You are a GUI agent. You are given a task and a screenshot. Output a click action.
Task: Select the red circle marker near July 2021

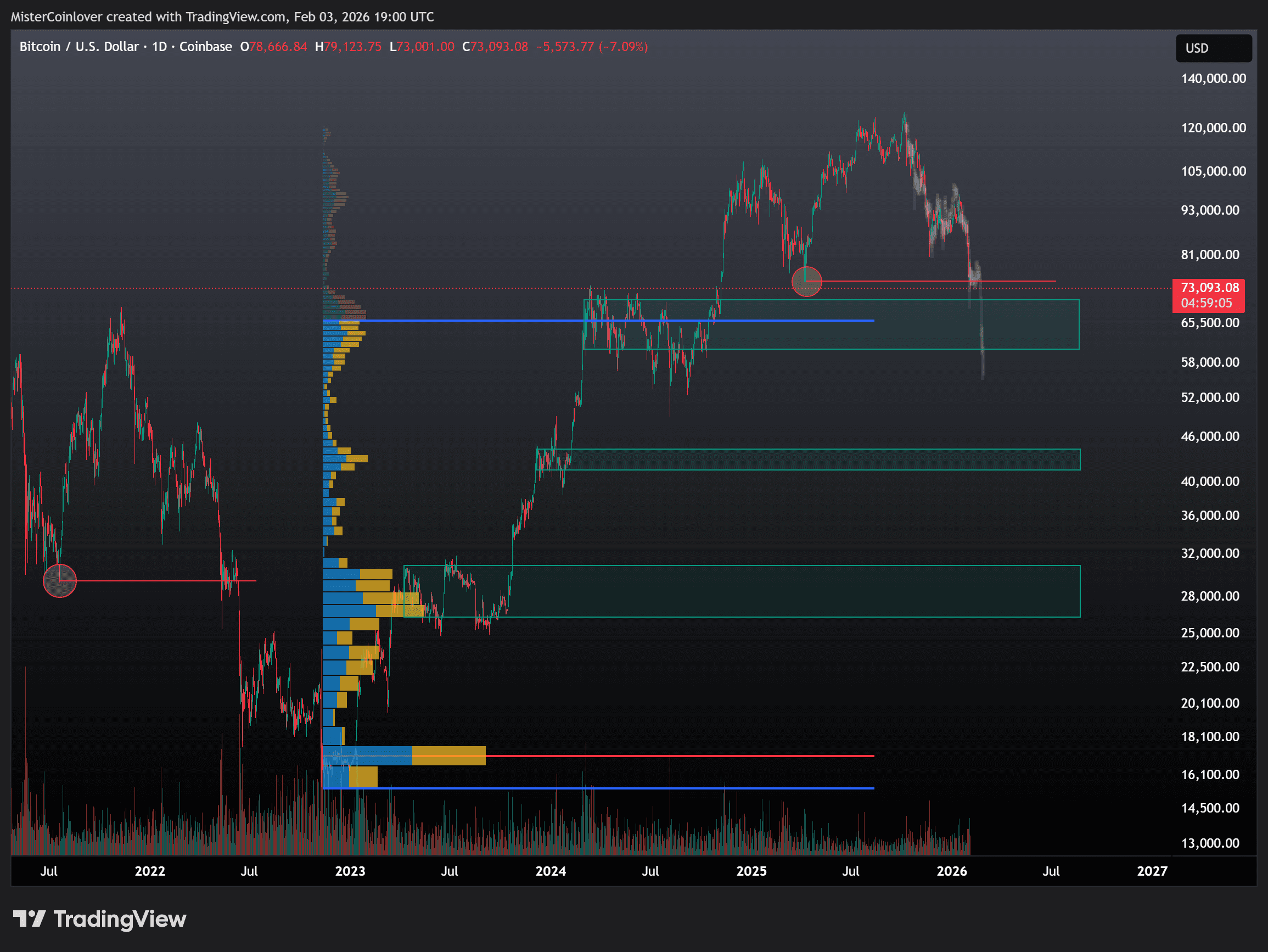pos(60,580)
